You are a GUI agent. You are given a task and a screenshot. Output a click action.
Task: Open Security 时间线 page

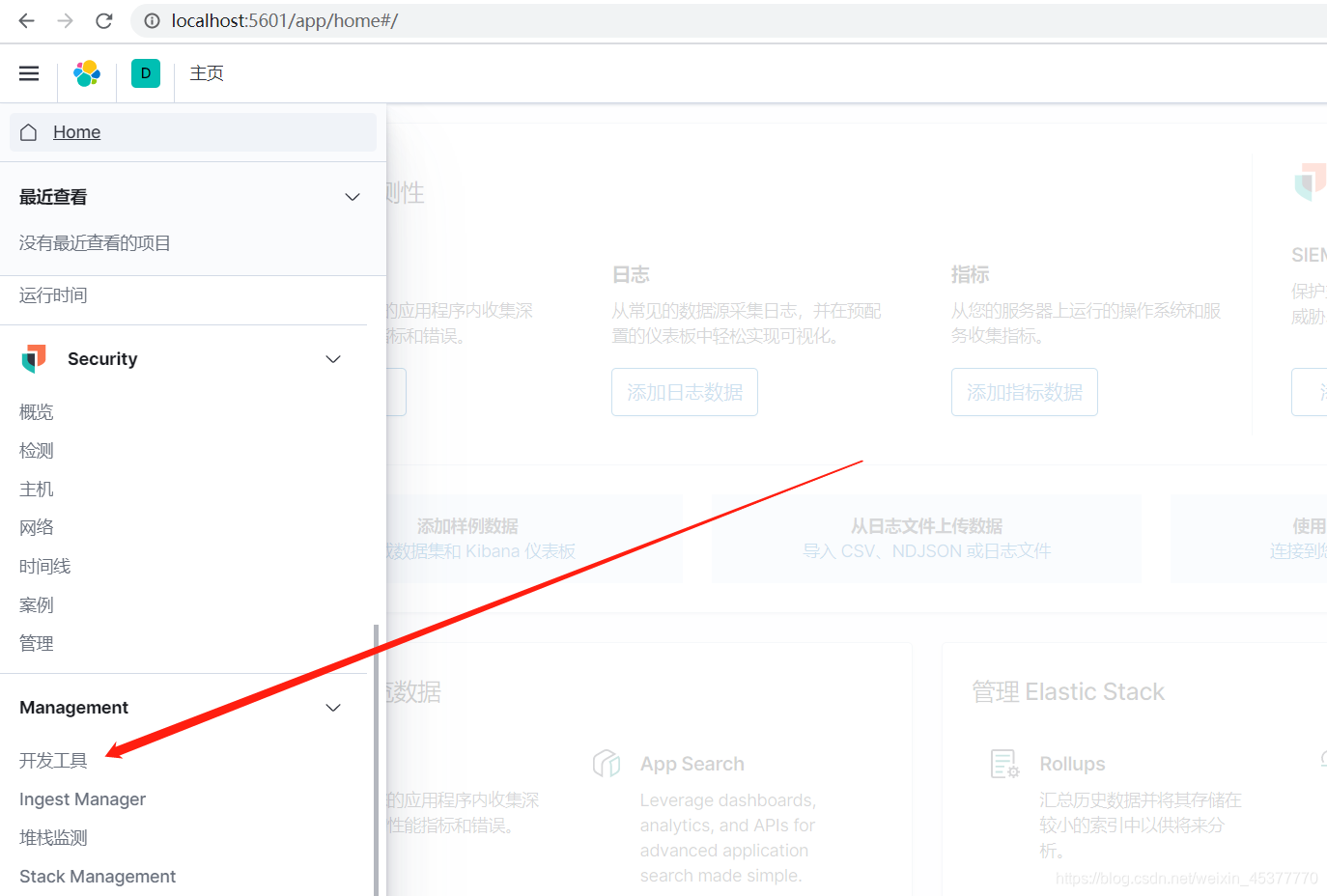click(45, 567)
